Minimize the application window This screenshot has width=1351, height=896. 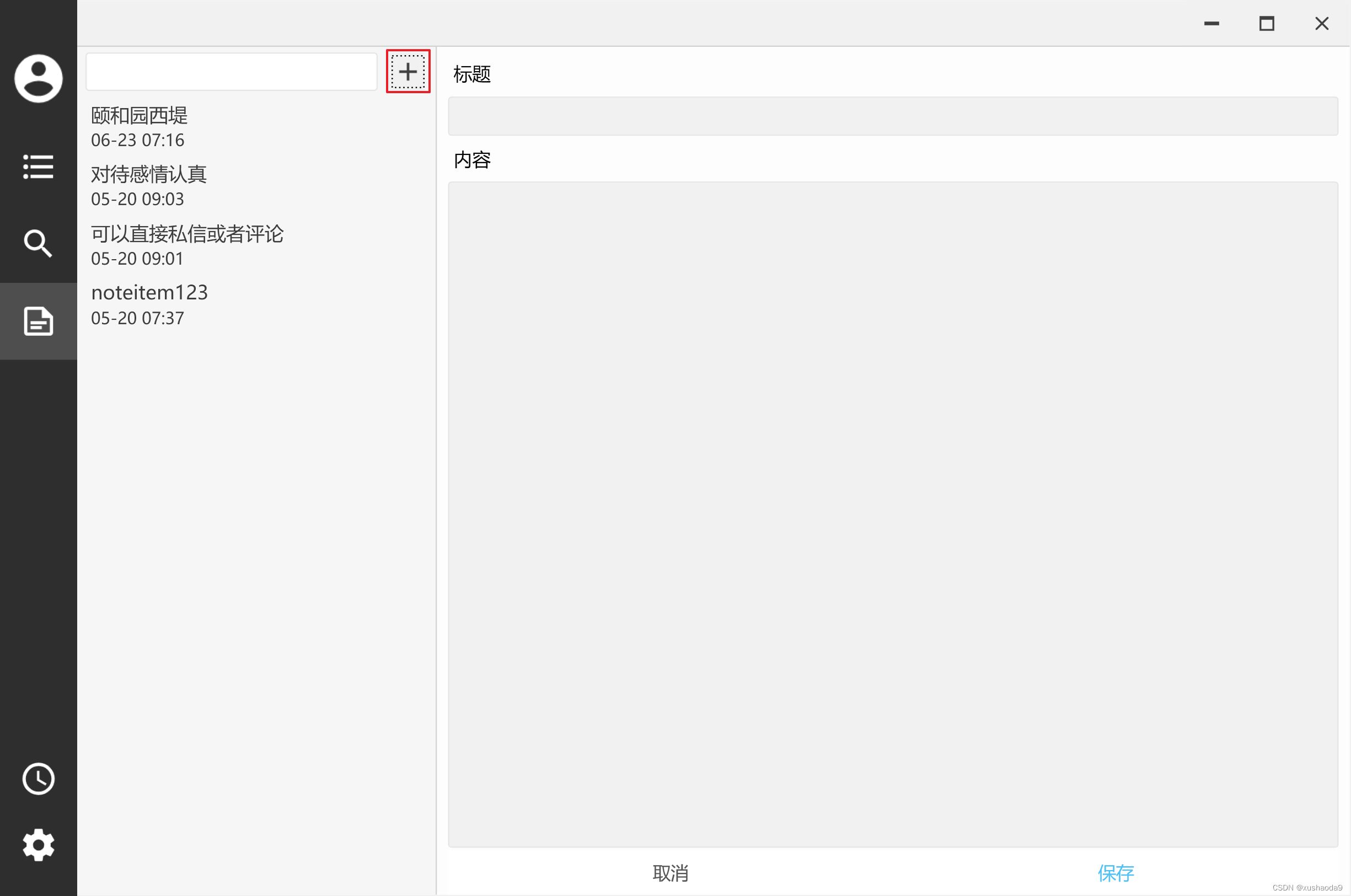(1211, 23)
